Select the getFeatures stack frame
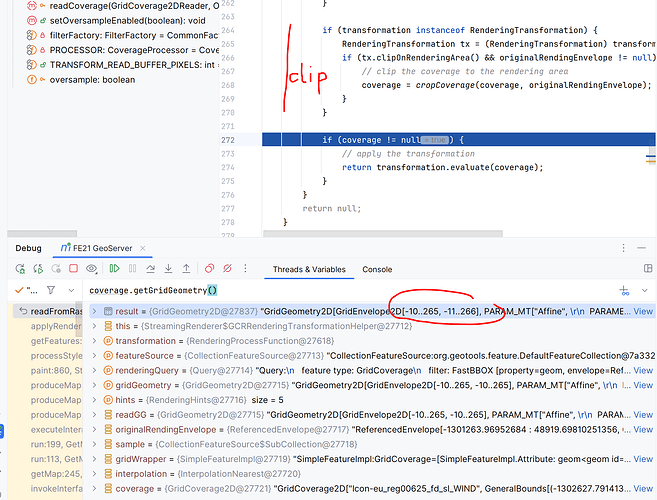 56,341
